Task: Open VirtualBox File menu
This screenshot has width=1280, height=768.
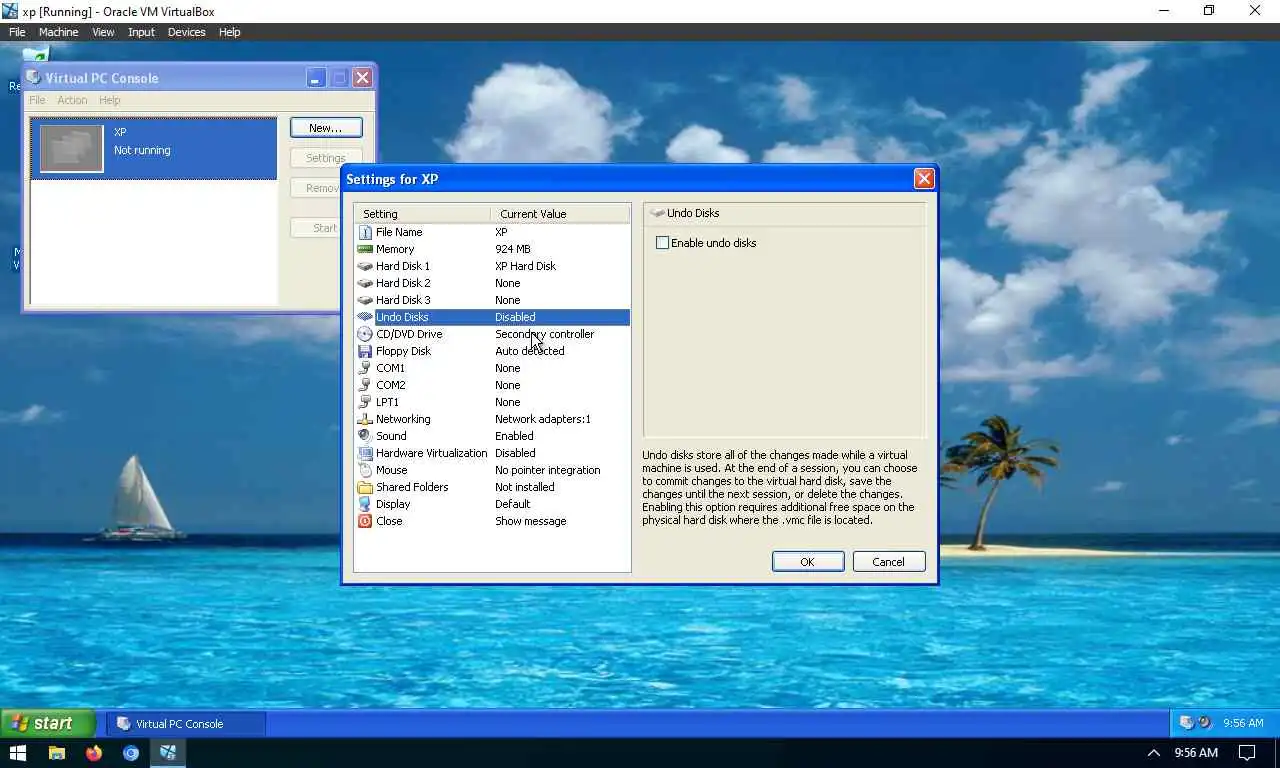Action: 17,32
